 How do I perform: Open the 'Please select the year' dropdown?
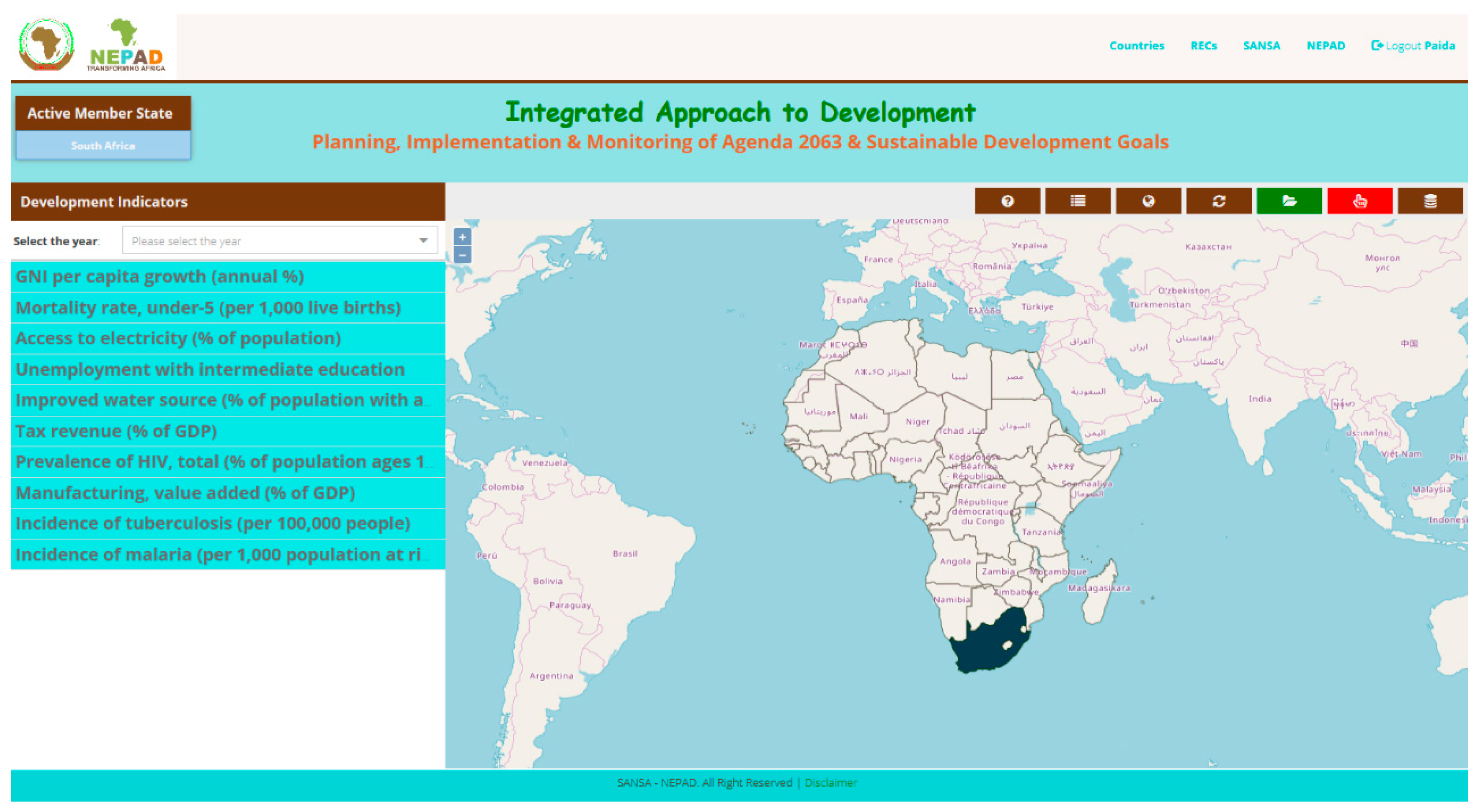pos(281,242)
